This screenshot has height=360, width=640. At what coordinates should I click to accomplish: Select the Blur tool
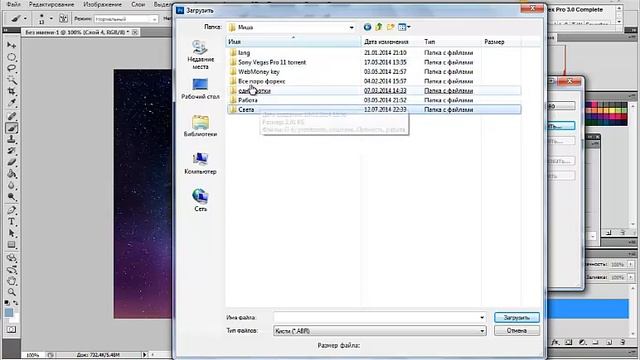click(11, 186)
